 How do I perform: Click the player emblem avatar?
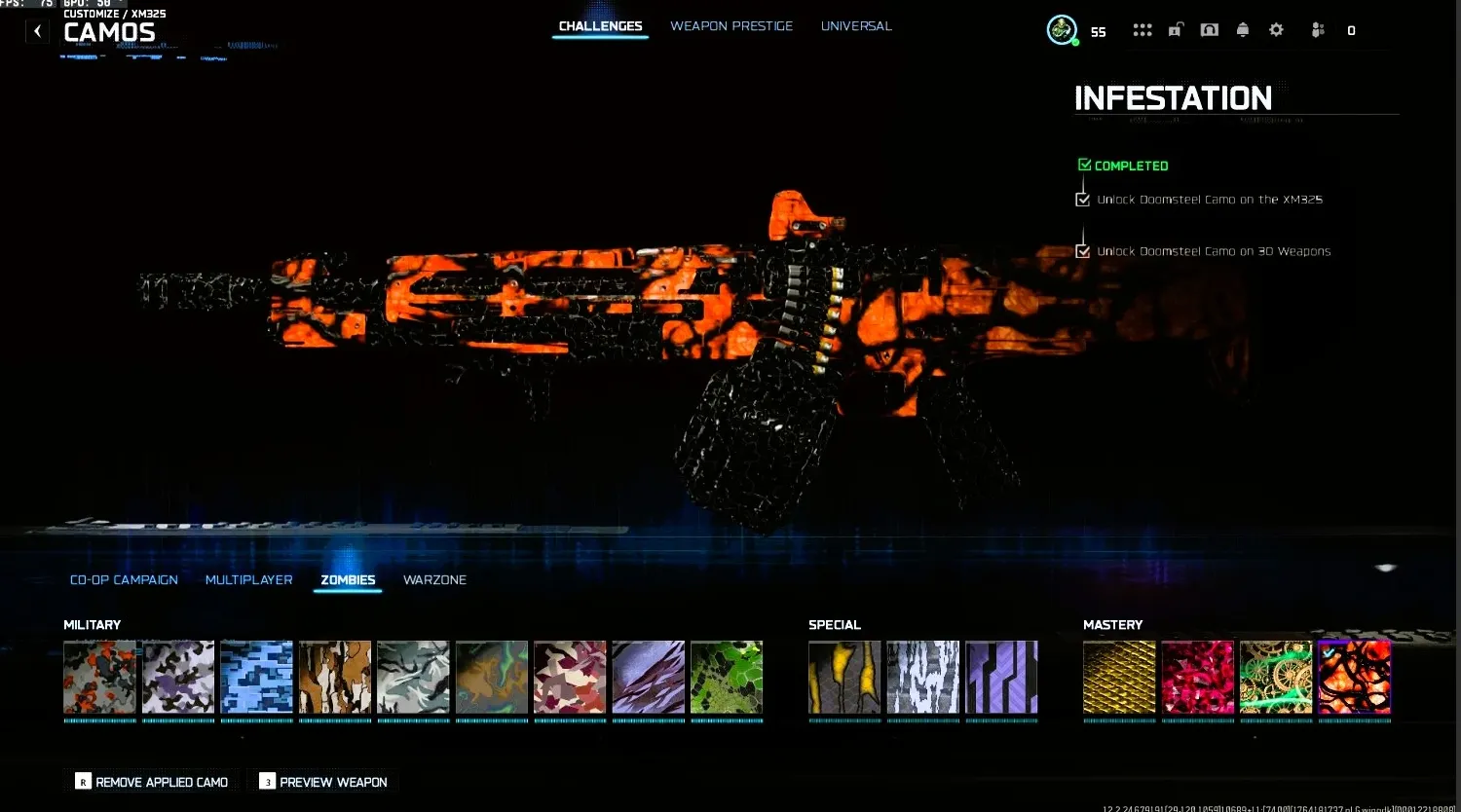pyautogui.click(x=1061, y=29)
